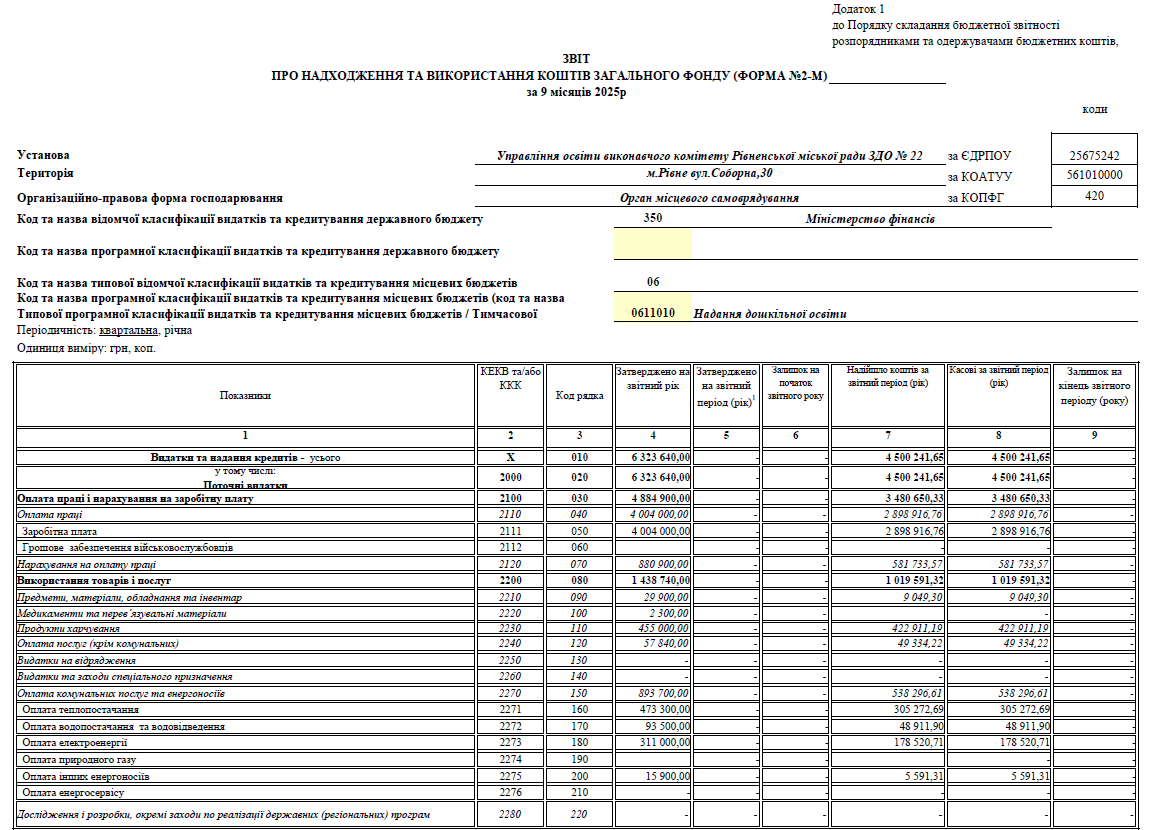Click the Залишок на кінець звітного періоду header
Image resolution: width=1152 pixels, height=830 pixels.
(x=1093, y=385)
